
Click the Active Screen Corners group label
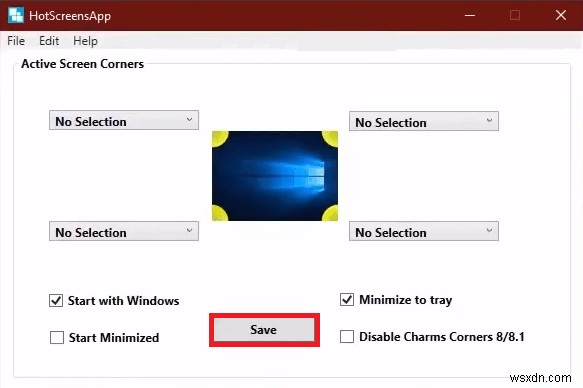83,64
